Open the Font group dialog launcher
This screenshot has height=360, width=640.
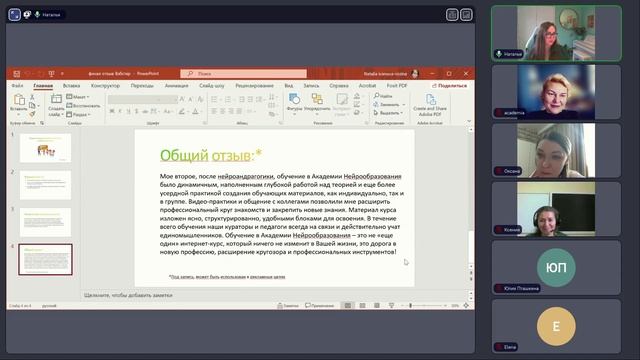205,123
